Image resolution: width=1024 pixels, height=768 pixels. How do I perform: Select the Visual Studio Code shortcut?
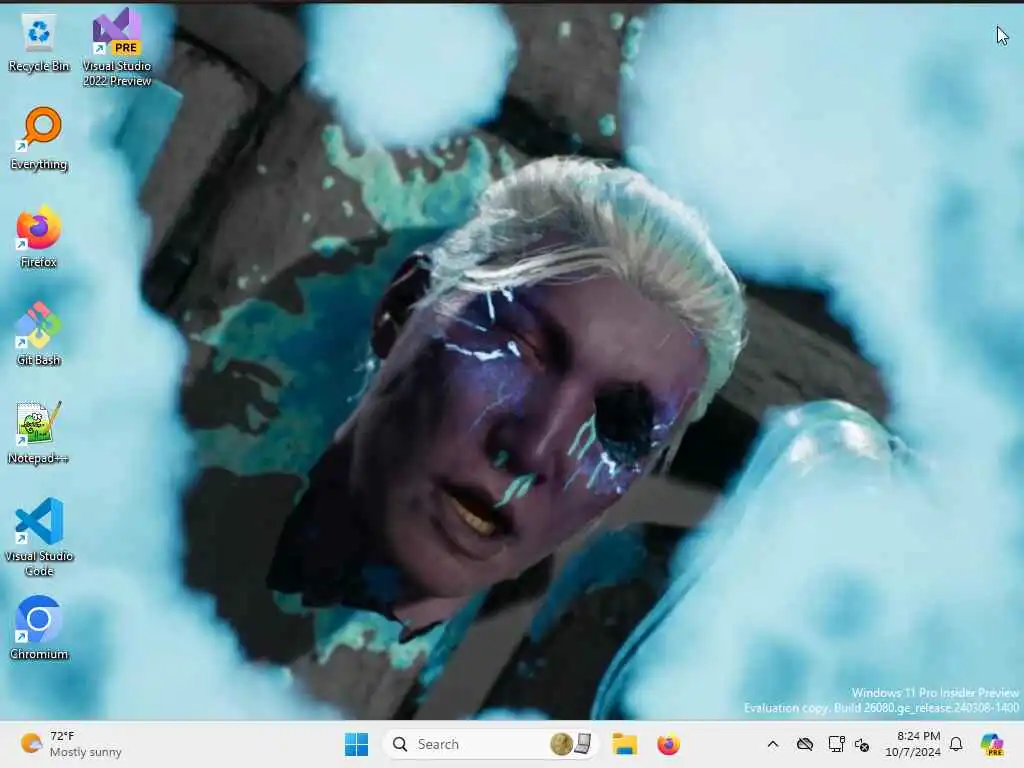(x=39, y=537)
